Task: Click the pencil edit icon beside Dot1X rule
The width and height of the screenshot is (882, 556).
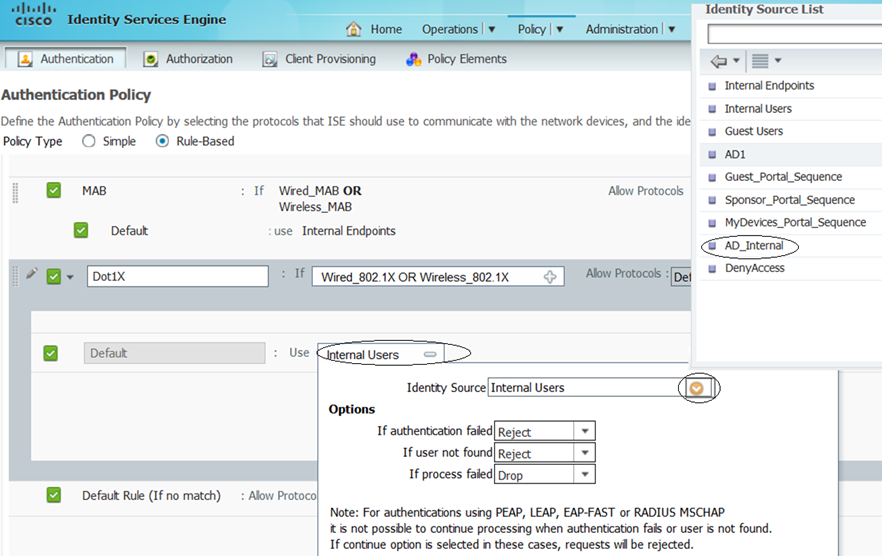Action: tap(32, 274)
